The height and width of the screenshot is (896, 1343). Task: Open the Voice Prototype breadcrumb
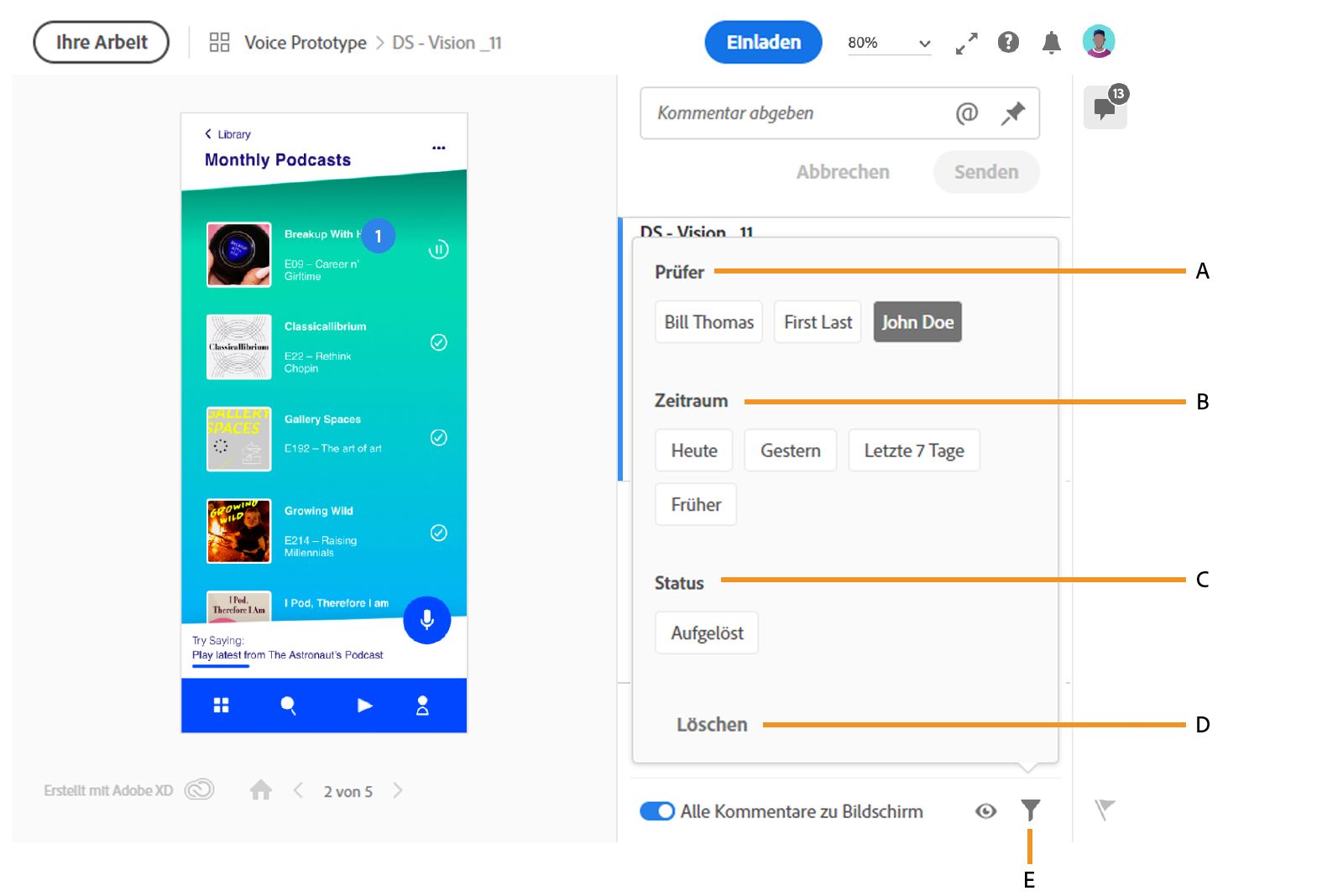pyautogui.click(x=306, y=42)
